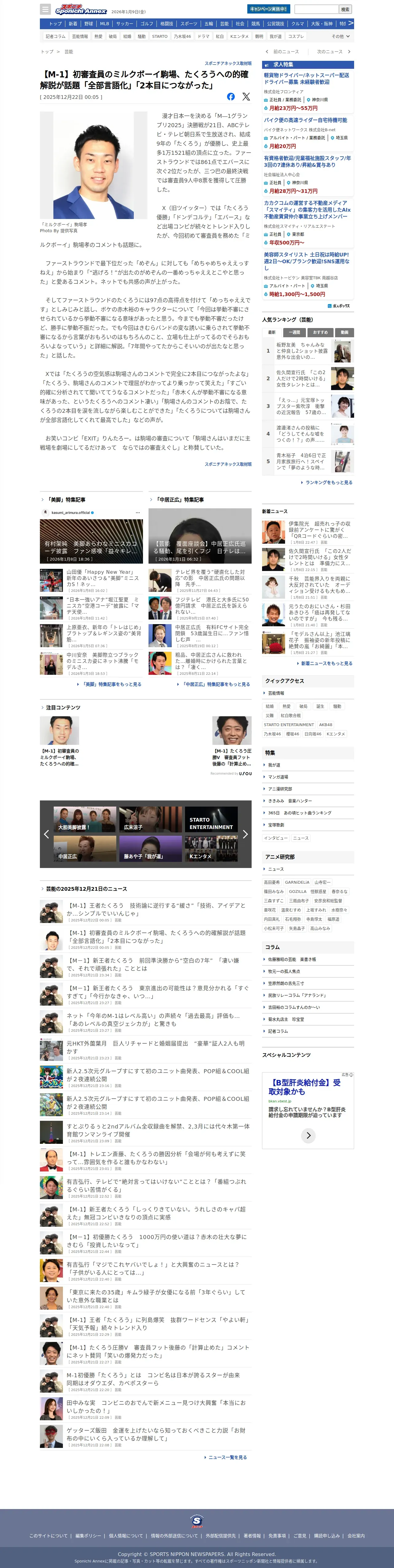394x1568 pixels.
Task: Click the キャンペーン実施中 banner
Action: click(269, 9)
